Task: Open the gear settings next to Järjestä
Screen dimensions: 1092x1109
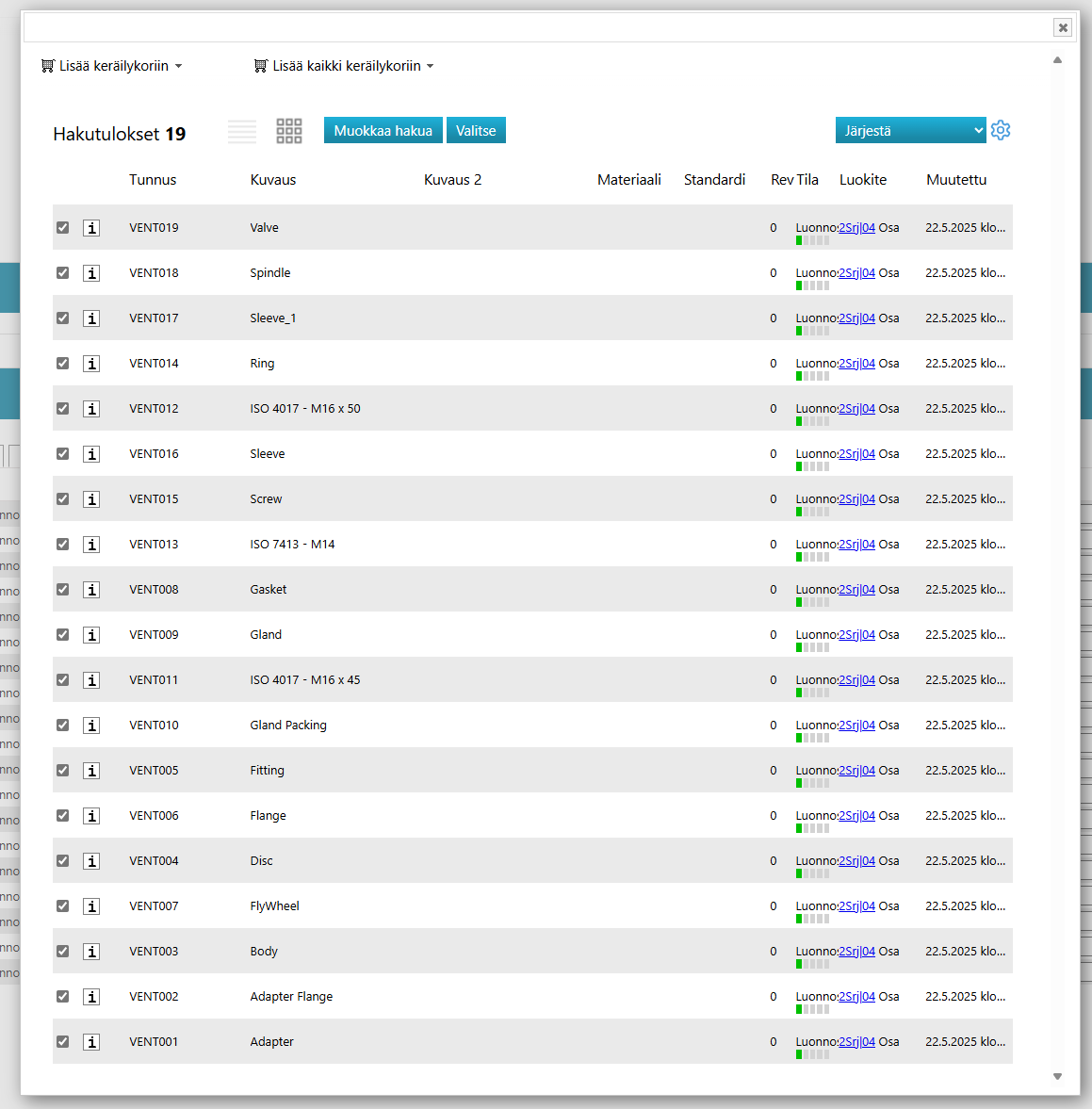Action: 1001,130
